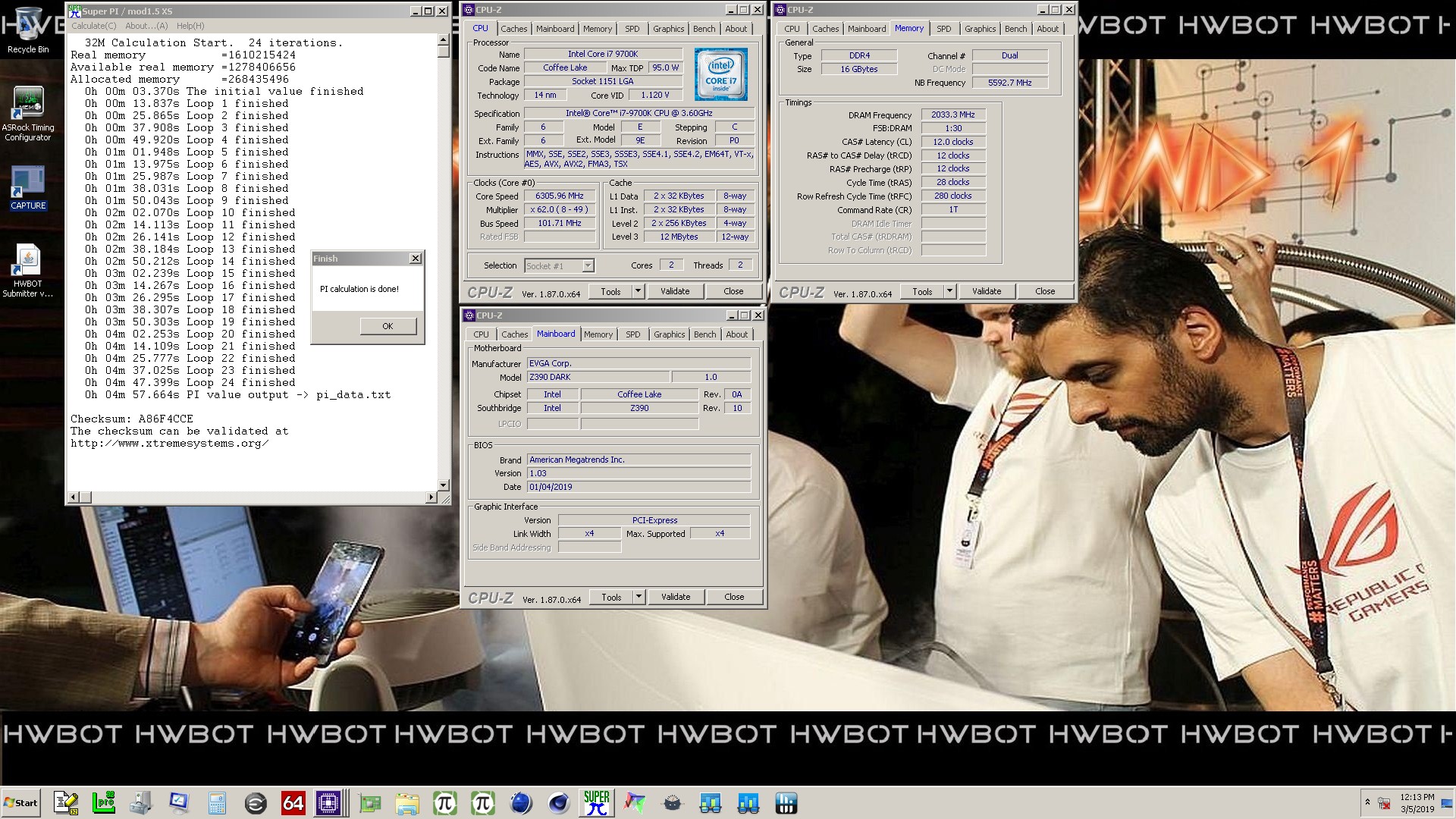Image resolution: width=1456 pixels, height=819 pixels.
Task: Click Super PI vertical scrollbar up arrow
Action: coord(444,40)
